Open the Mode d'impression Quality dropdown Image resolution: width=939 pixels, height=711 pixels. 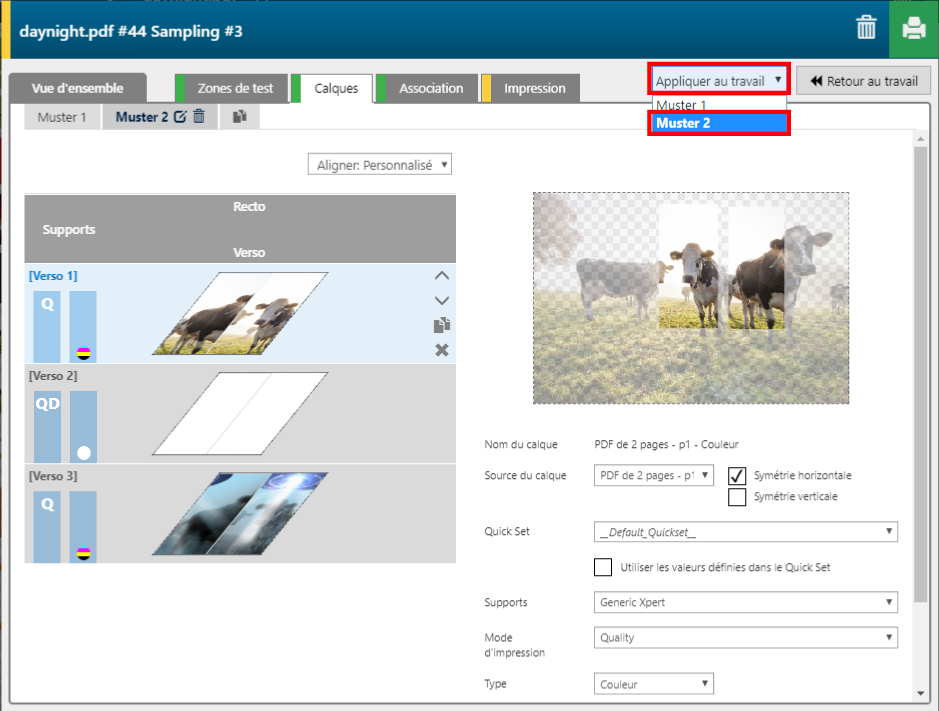(745, 638)
